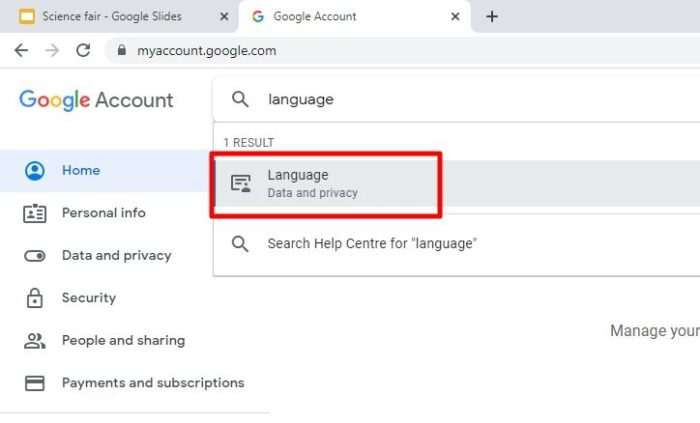Switch to Science fair Google Slides tab

(x=118, y=17)
